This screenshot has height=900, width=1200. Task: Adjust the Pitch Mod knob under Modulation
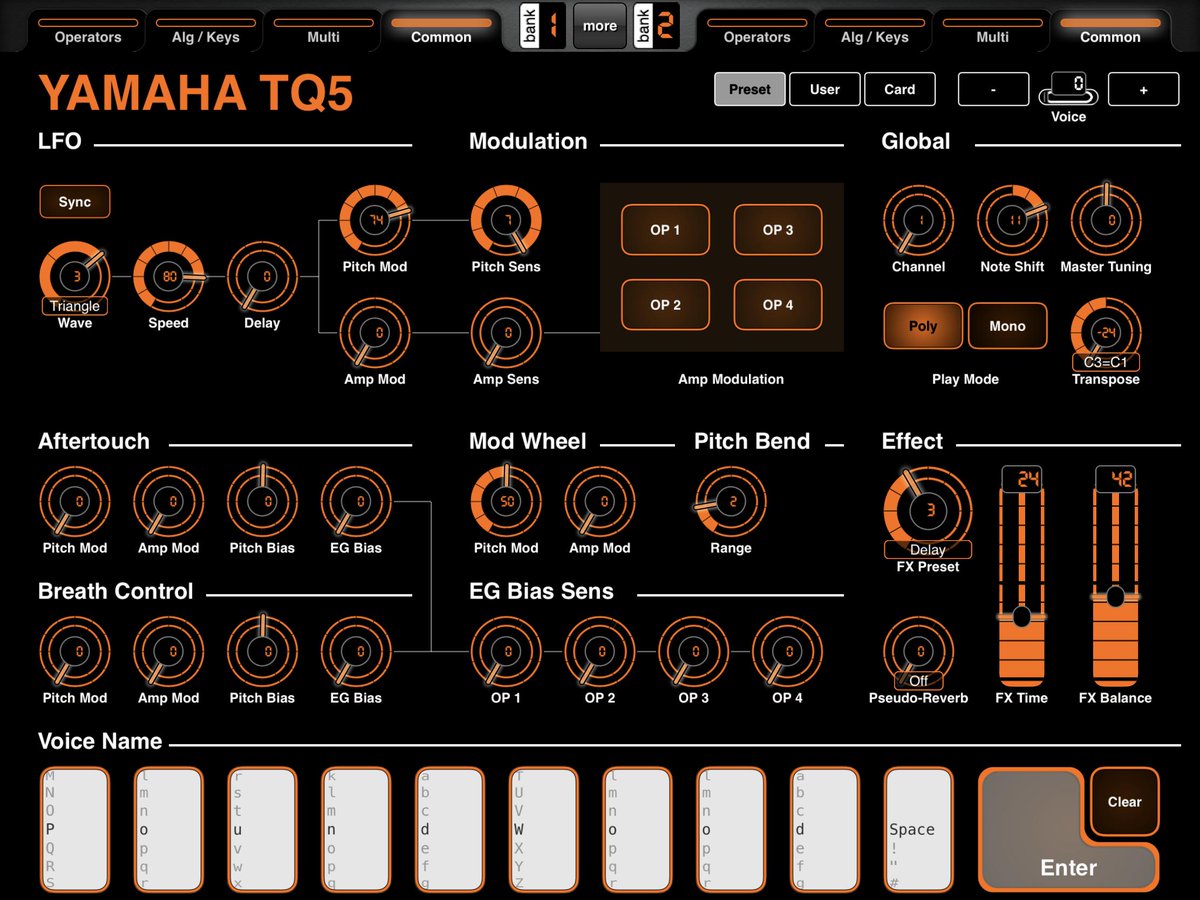(375, 221)
